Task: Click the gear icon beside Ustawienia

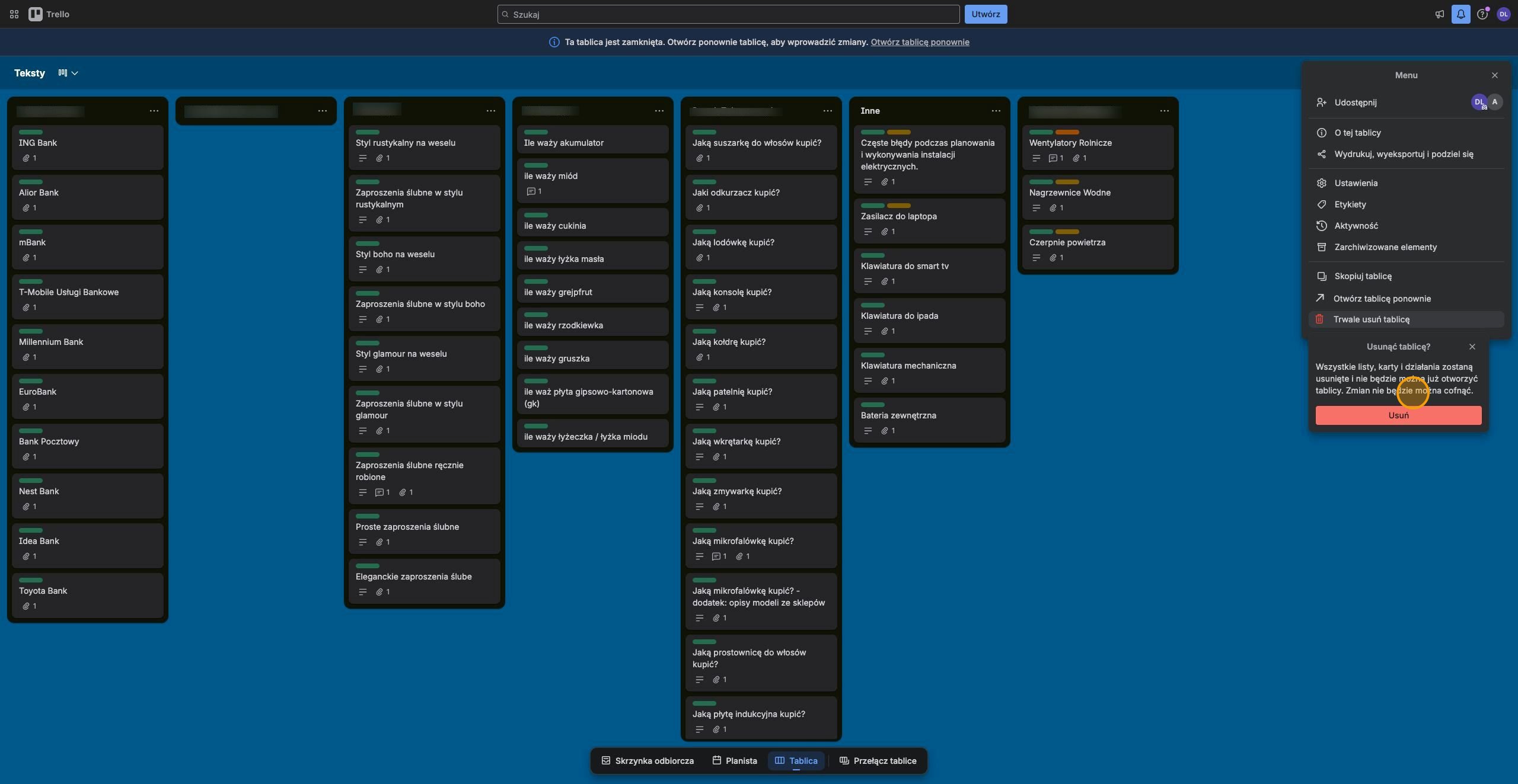Action: tap(1322, 183)
